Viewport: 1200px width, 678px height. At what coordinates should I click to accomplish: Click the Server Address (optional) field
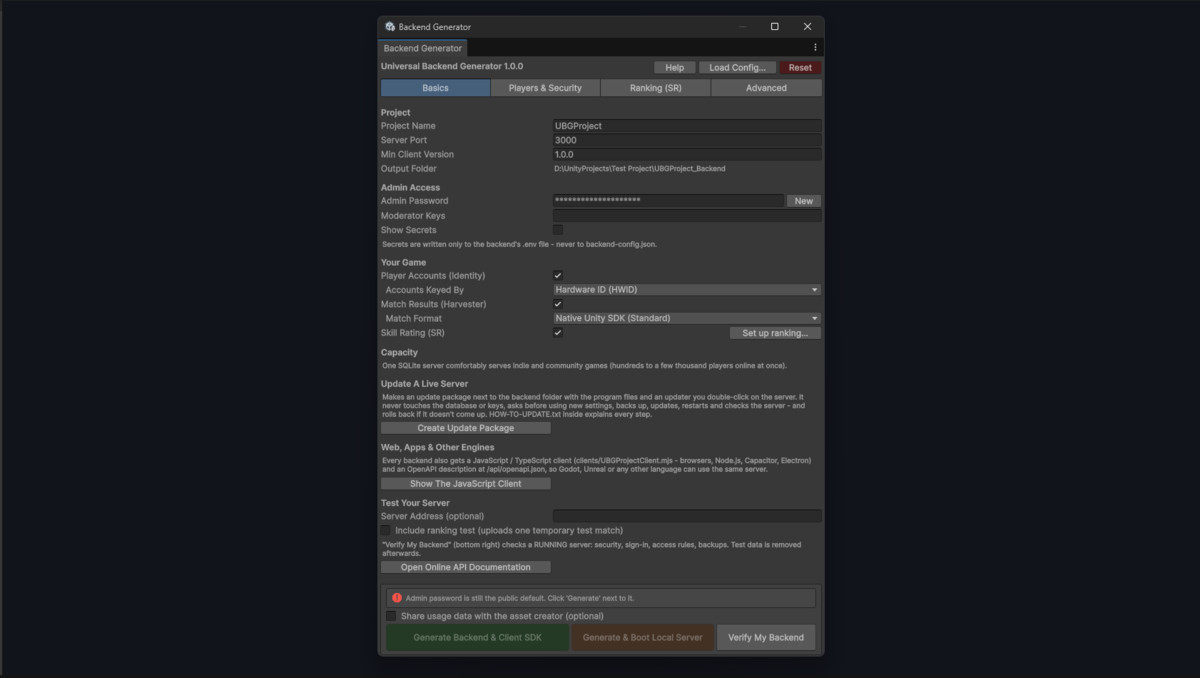687,516
